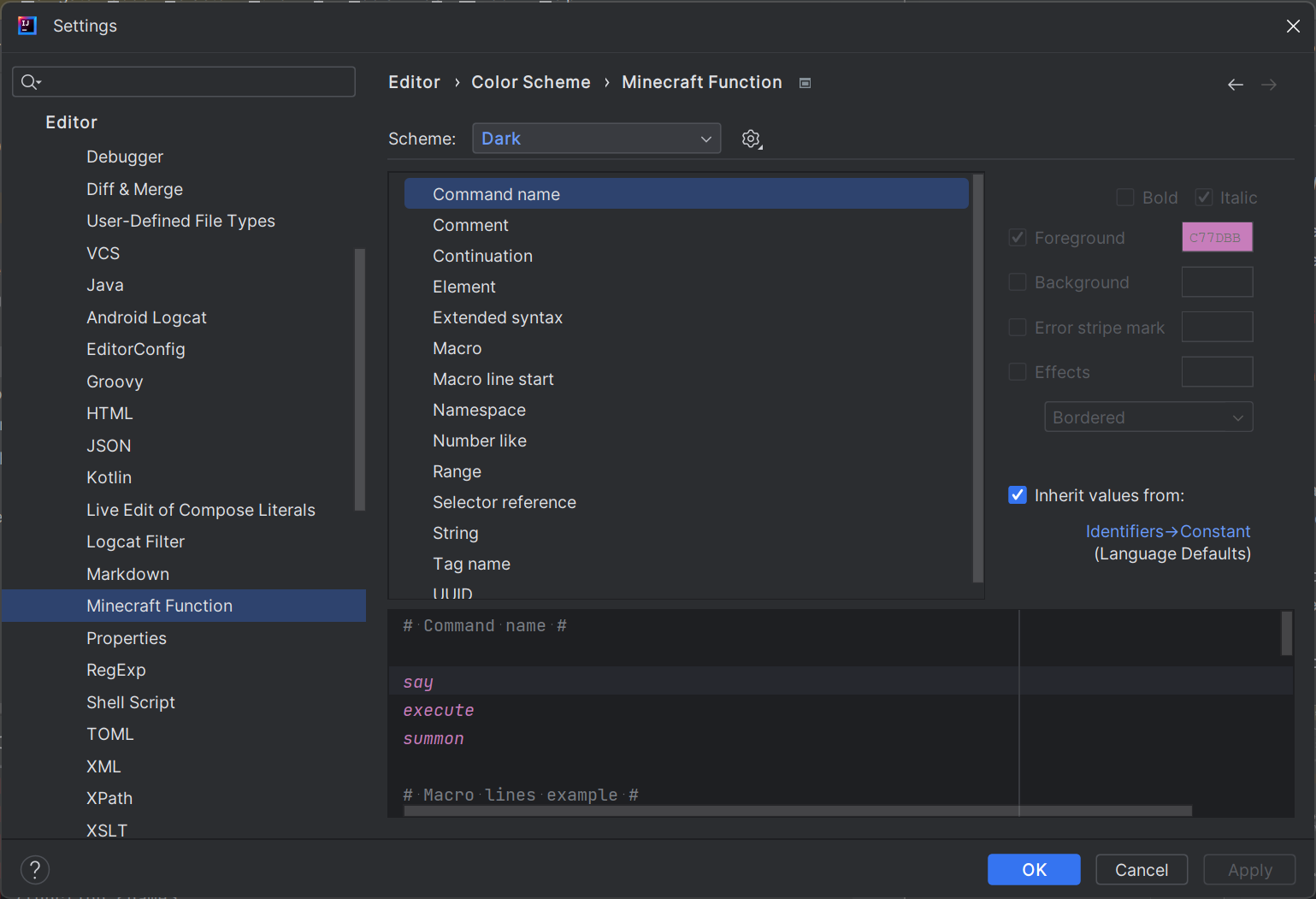The width and height of the screenshot is (1316, 899).
Task: Toggle the Italic checkbox
Action: [1204, 198]
